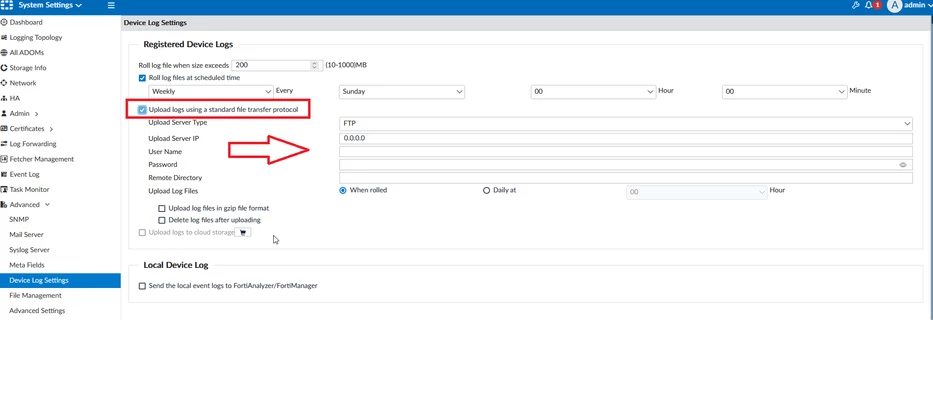Go to Dashboard link
933x395 pixels.
coord(26,23)
